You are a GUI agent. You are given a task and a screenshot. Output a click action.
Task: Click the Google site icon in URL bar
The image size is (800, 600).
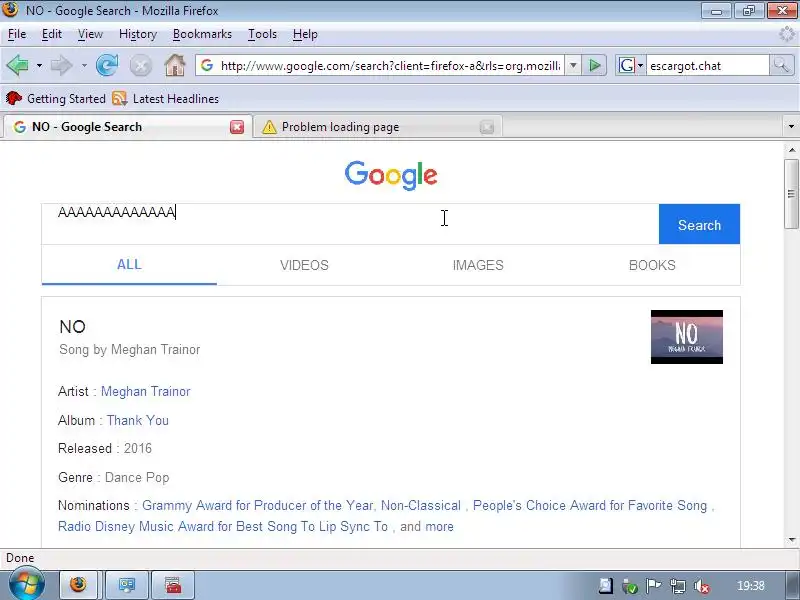point(207,65)
